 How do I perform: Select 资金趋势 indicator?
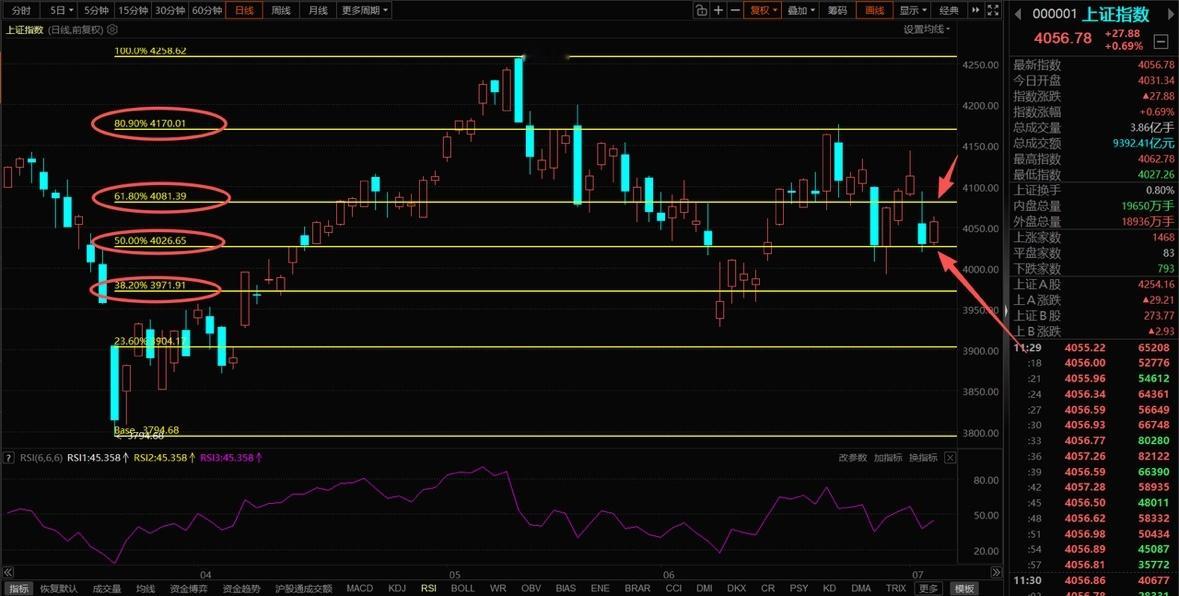(x=241, y=588)
